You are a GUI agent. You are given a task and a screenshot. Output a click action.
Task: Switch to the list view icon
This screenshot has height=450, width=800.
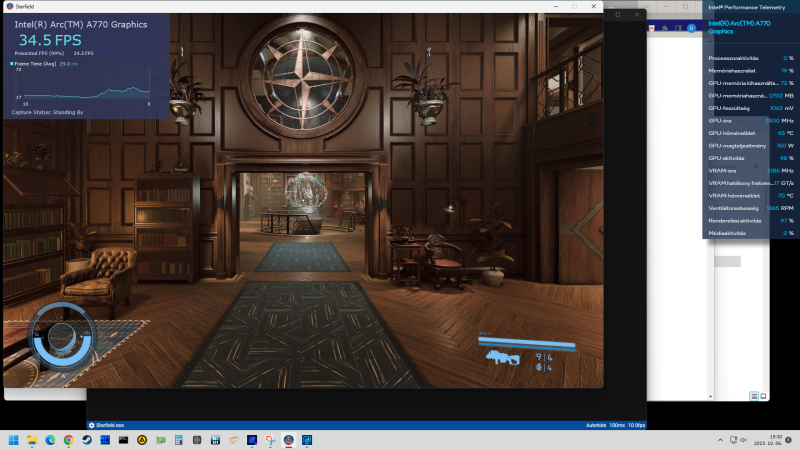[x=754, y=396]
